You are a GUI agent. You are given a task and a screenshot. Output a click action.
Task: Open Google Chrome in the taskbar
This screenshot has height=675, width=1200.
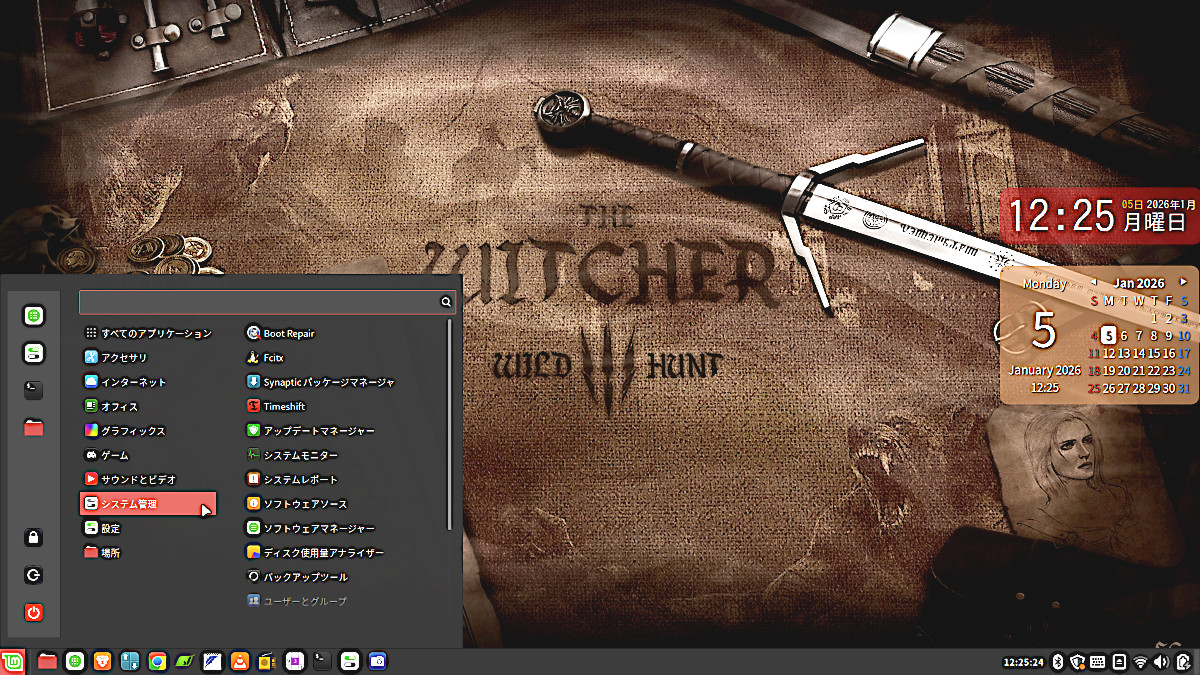pyautogui.click(x=157, y=661)
